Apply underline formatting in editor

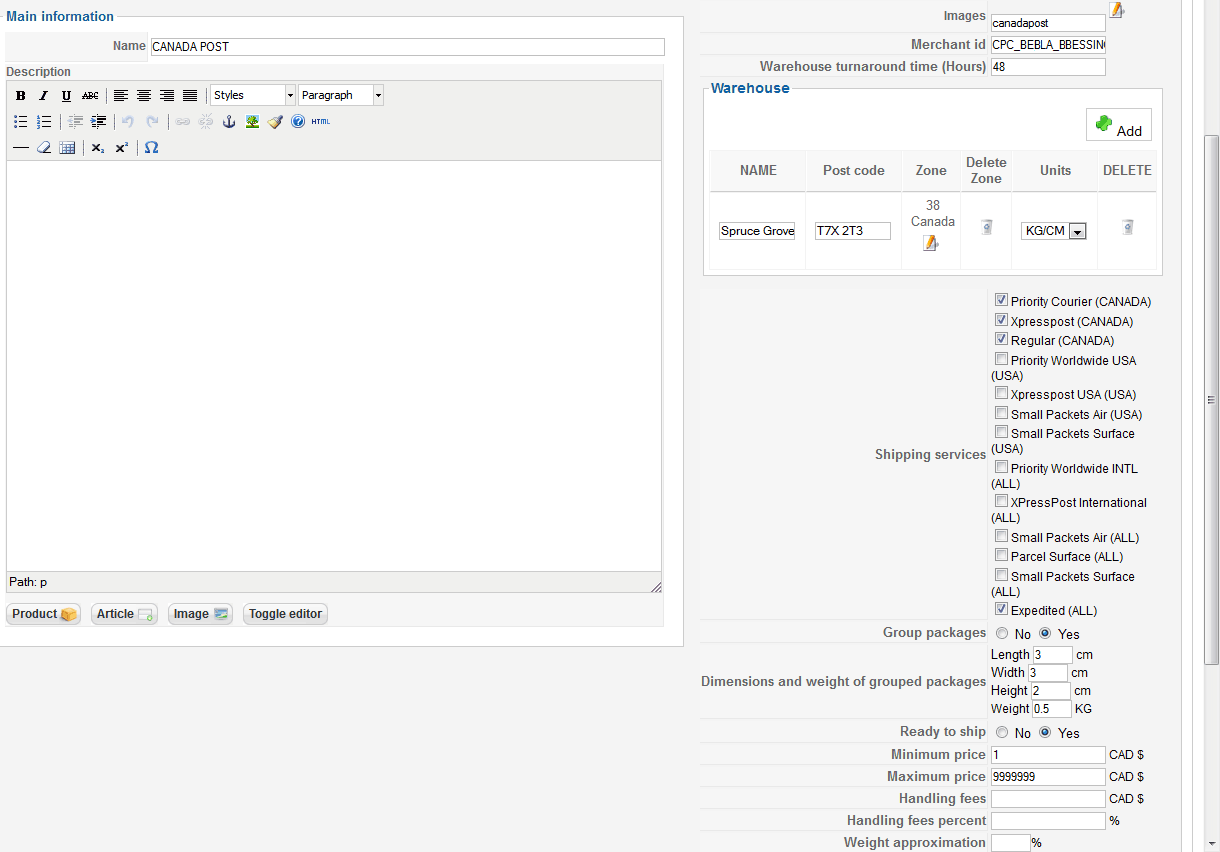coord(66,96)
